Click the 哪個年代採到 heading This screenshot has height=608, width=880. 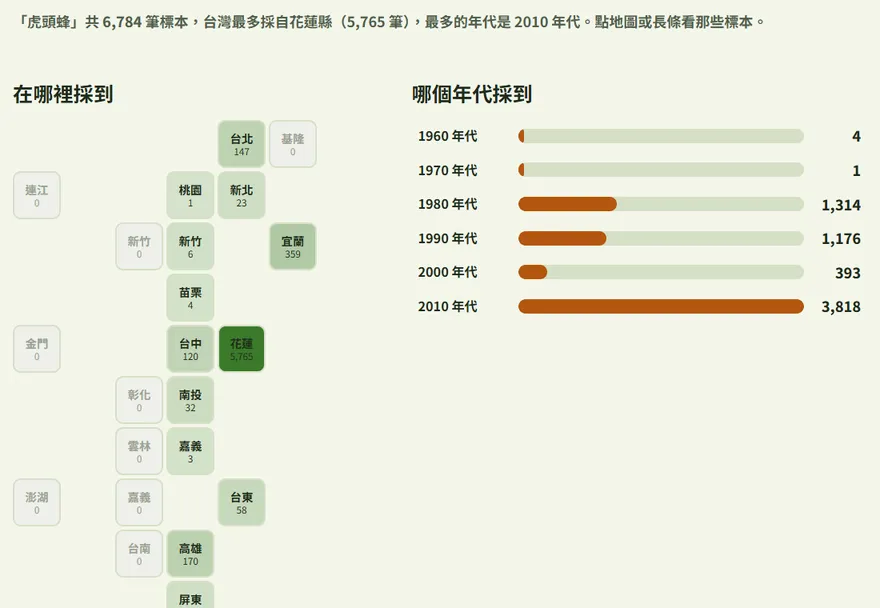(x=472, y=94)
